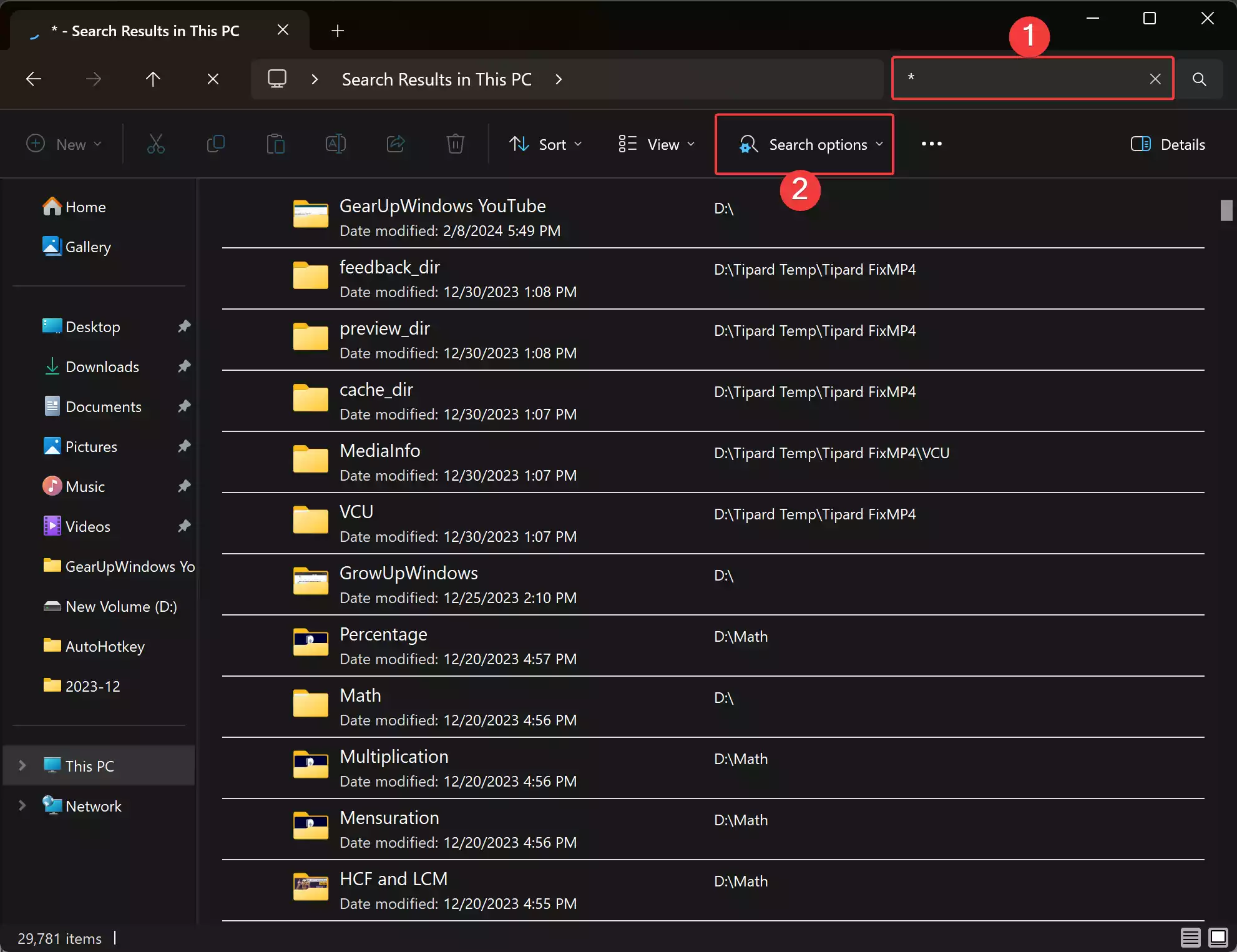Switch to large thumbnails view in status bar

(1218, 937)
